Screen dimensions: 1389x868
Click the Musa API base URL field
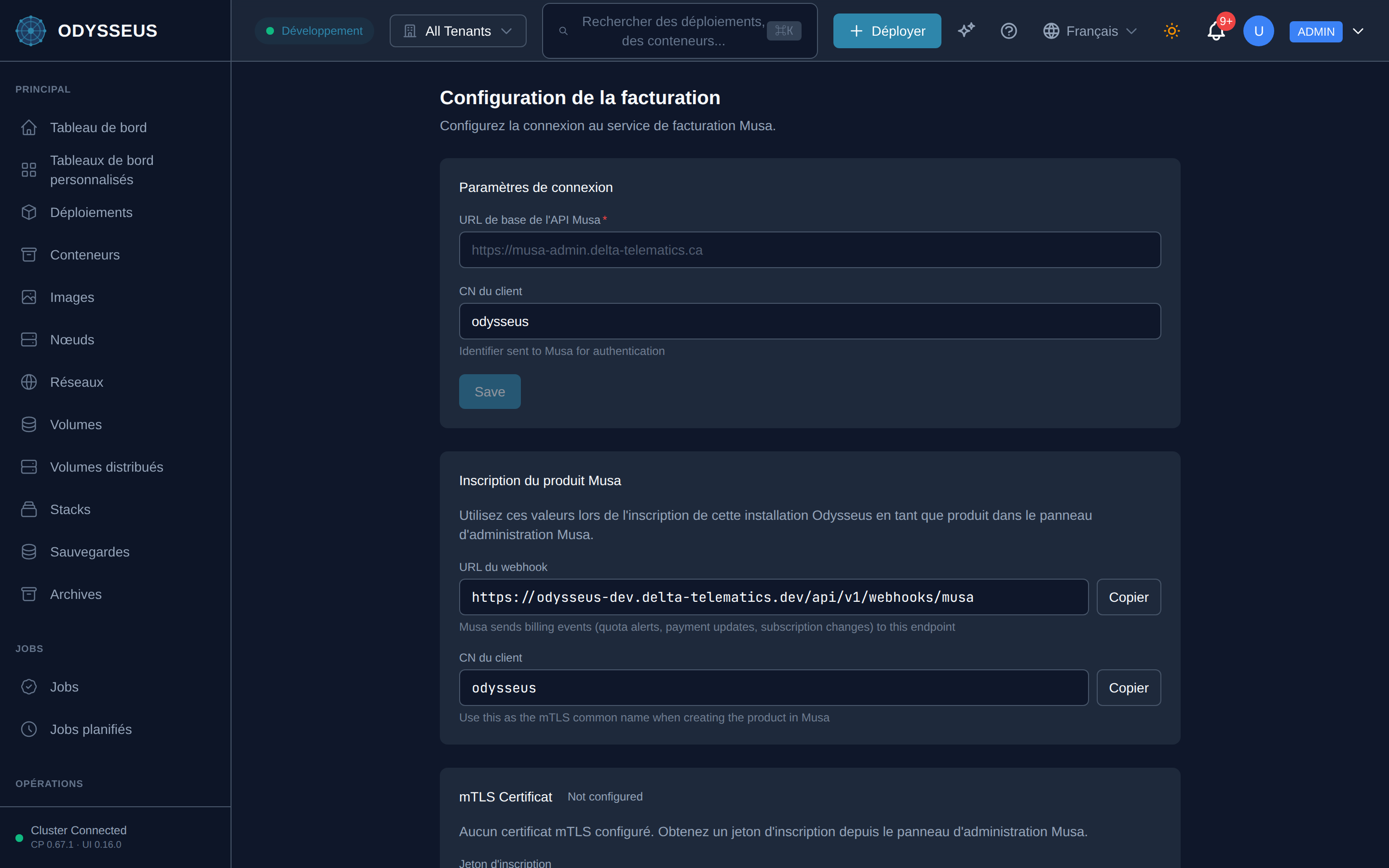pyautogui.click(x=810, y=250)
